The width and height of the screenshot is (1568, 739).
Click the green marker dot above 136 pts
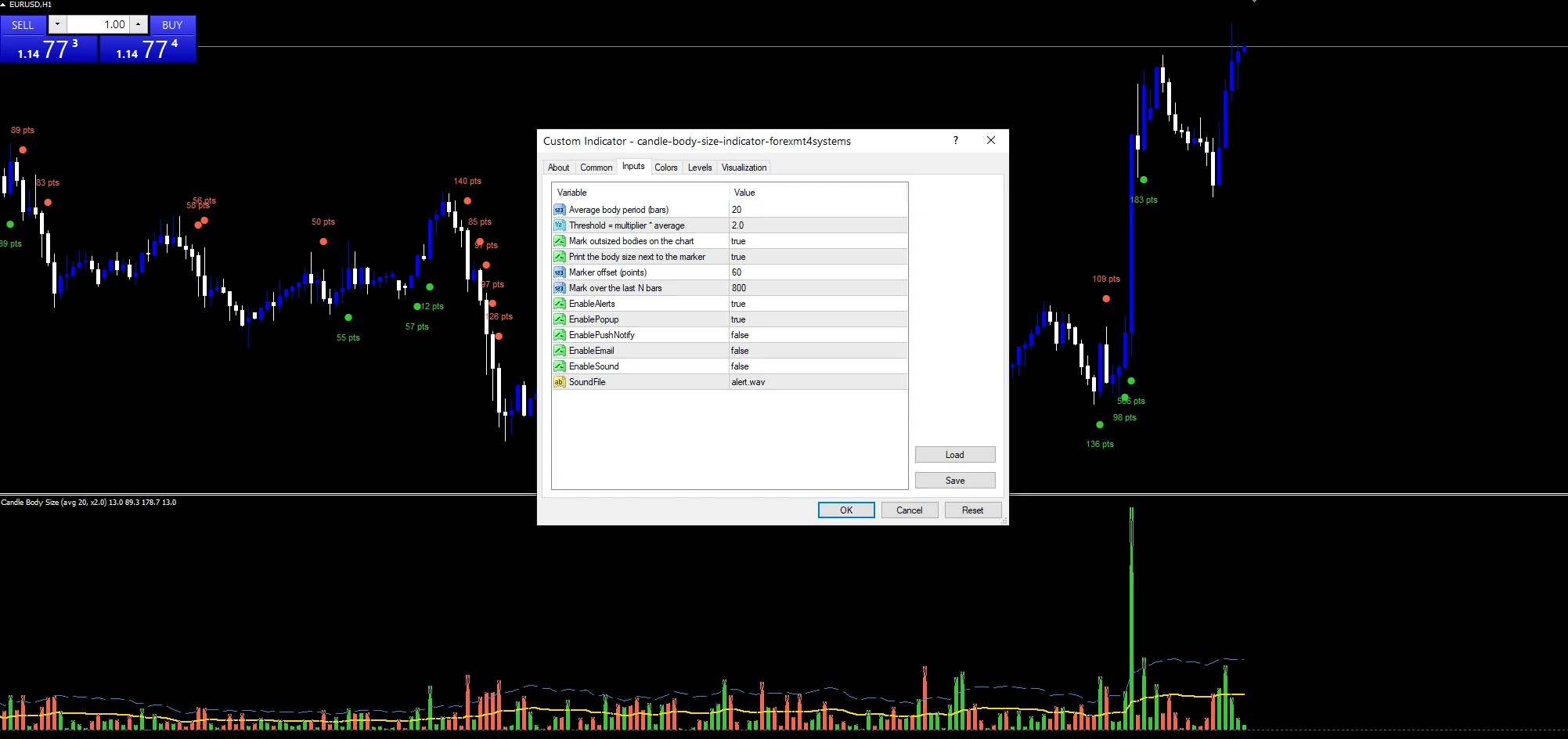tap(1100, 424)
